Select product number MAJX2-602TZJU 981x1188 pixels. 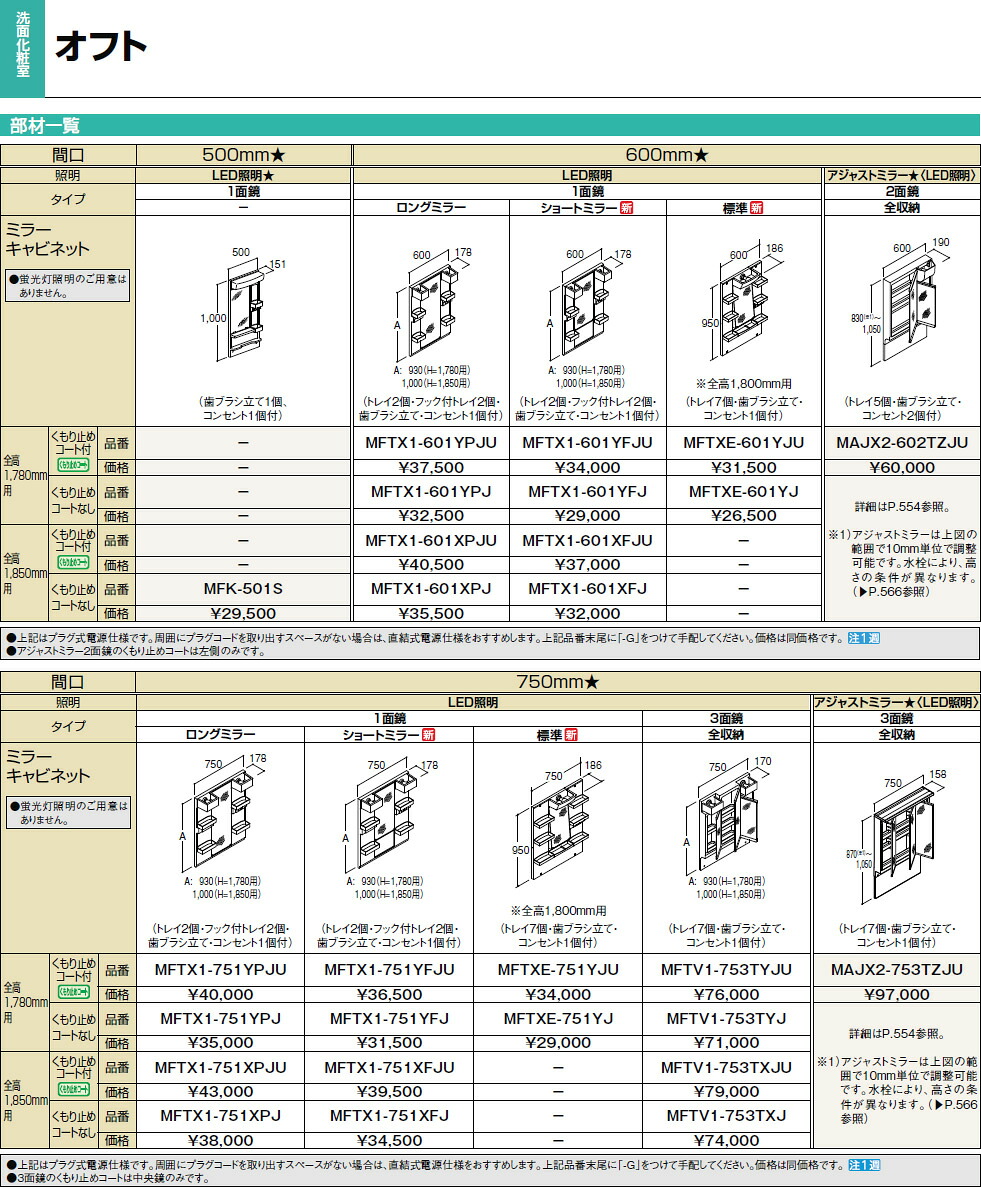click(x=901, y=442)
